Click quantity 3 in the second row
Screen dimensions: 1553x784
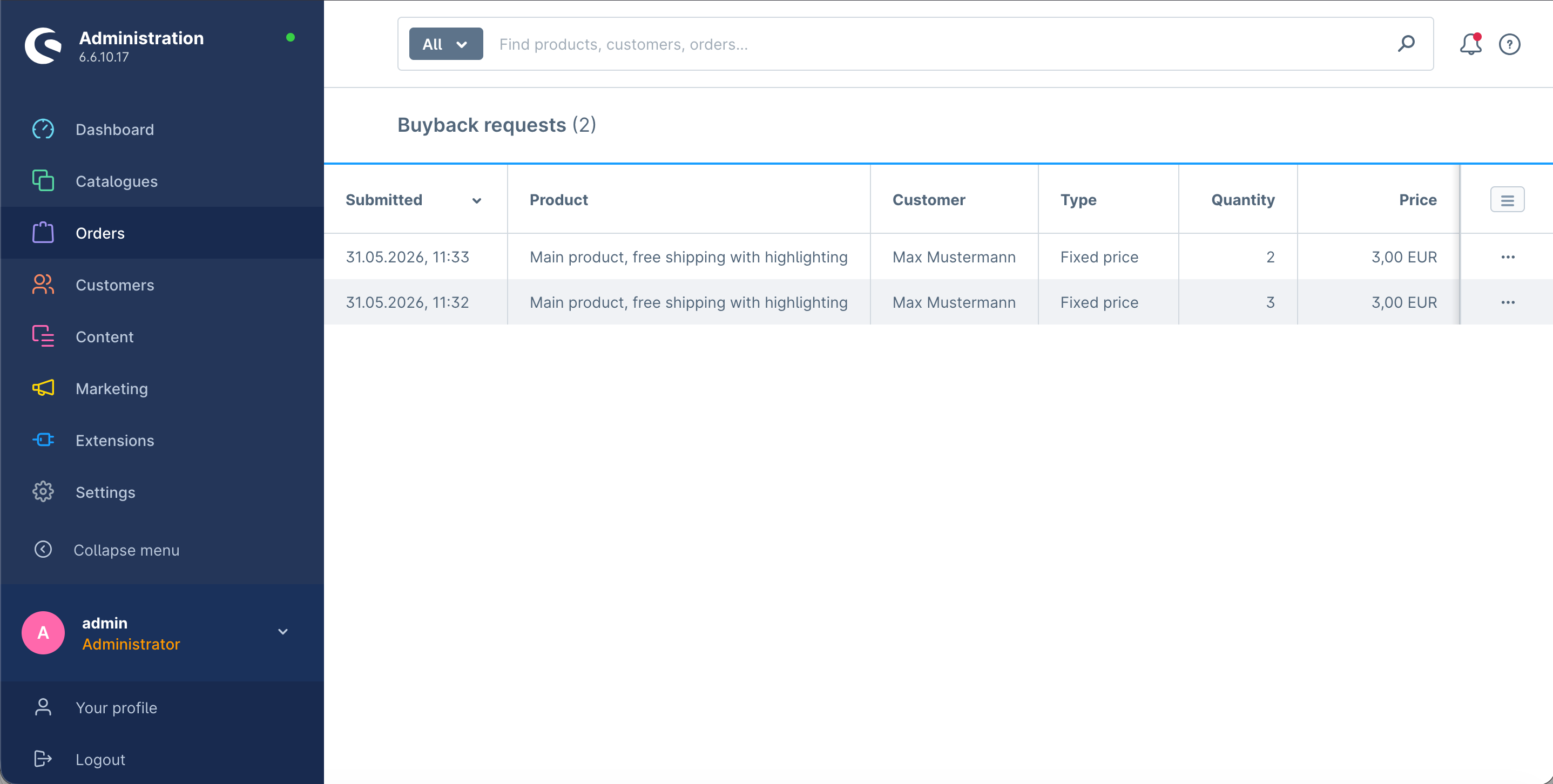pyautogui.click(x=1270, y=302)
